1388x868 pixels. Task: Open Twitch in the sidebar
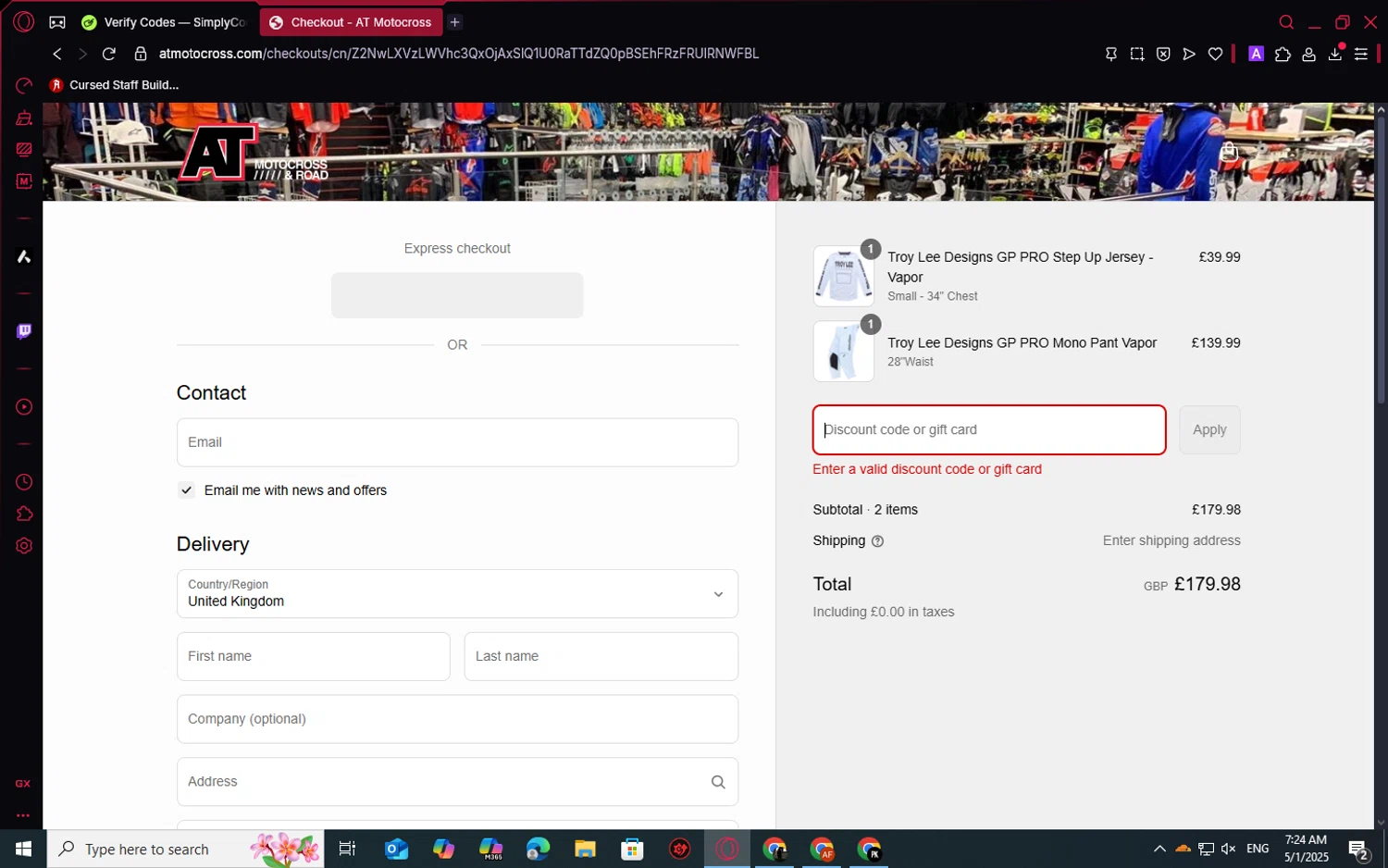pyautogui.click(x=24, y=331)
